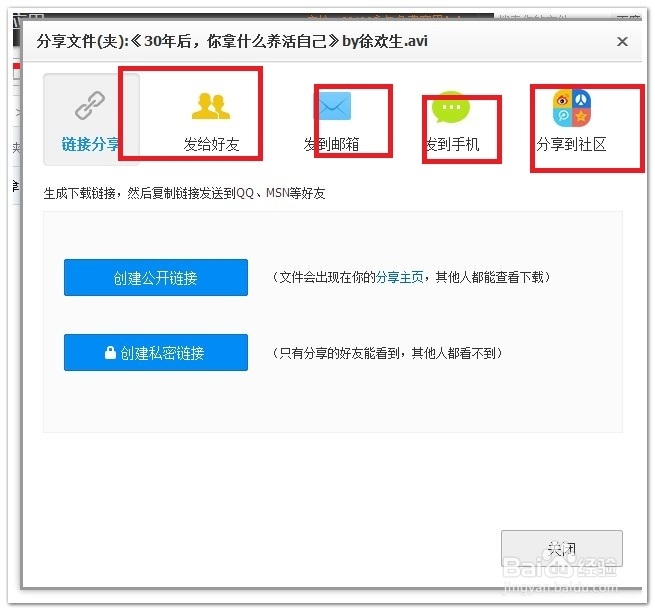Click 创建公开链接 button
Viewport: 655px width, 611px height.
156,277
